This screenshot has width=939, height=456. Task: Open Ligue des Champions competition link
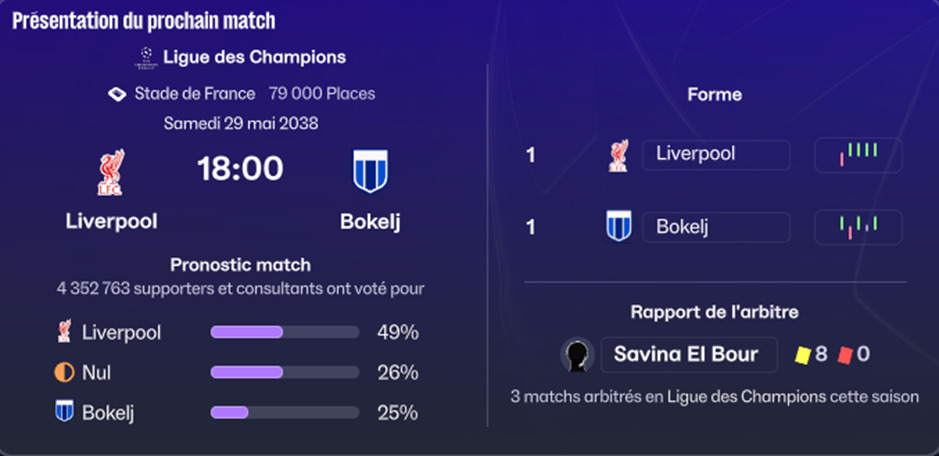point(255,58)
